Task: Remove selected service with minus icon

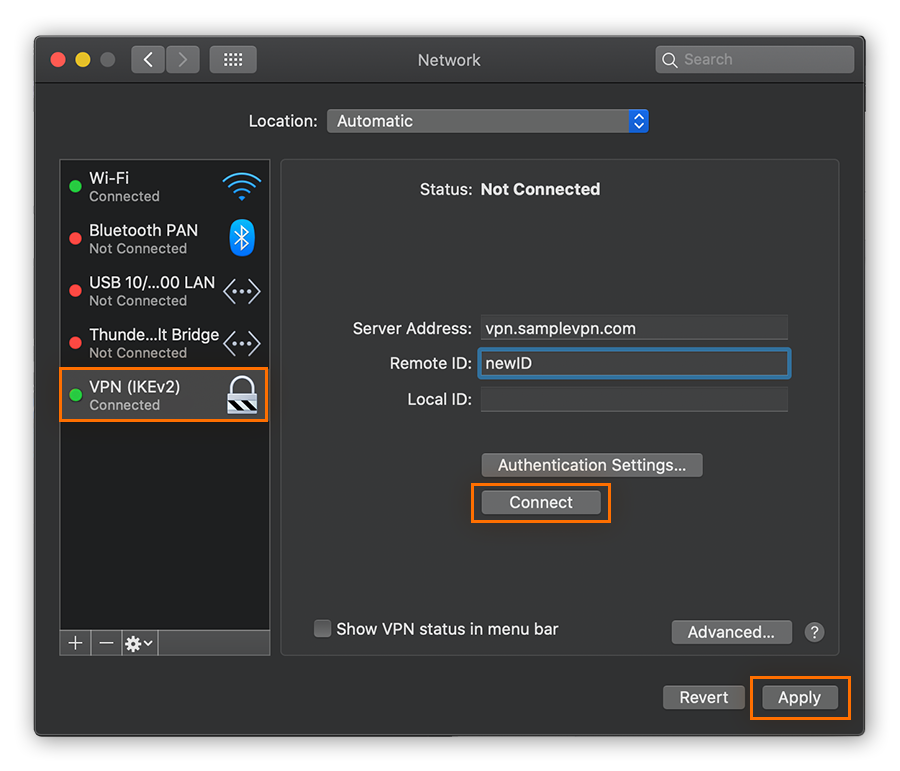Action: [106, 642]
